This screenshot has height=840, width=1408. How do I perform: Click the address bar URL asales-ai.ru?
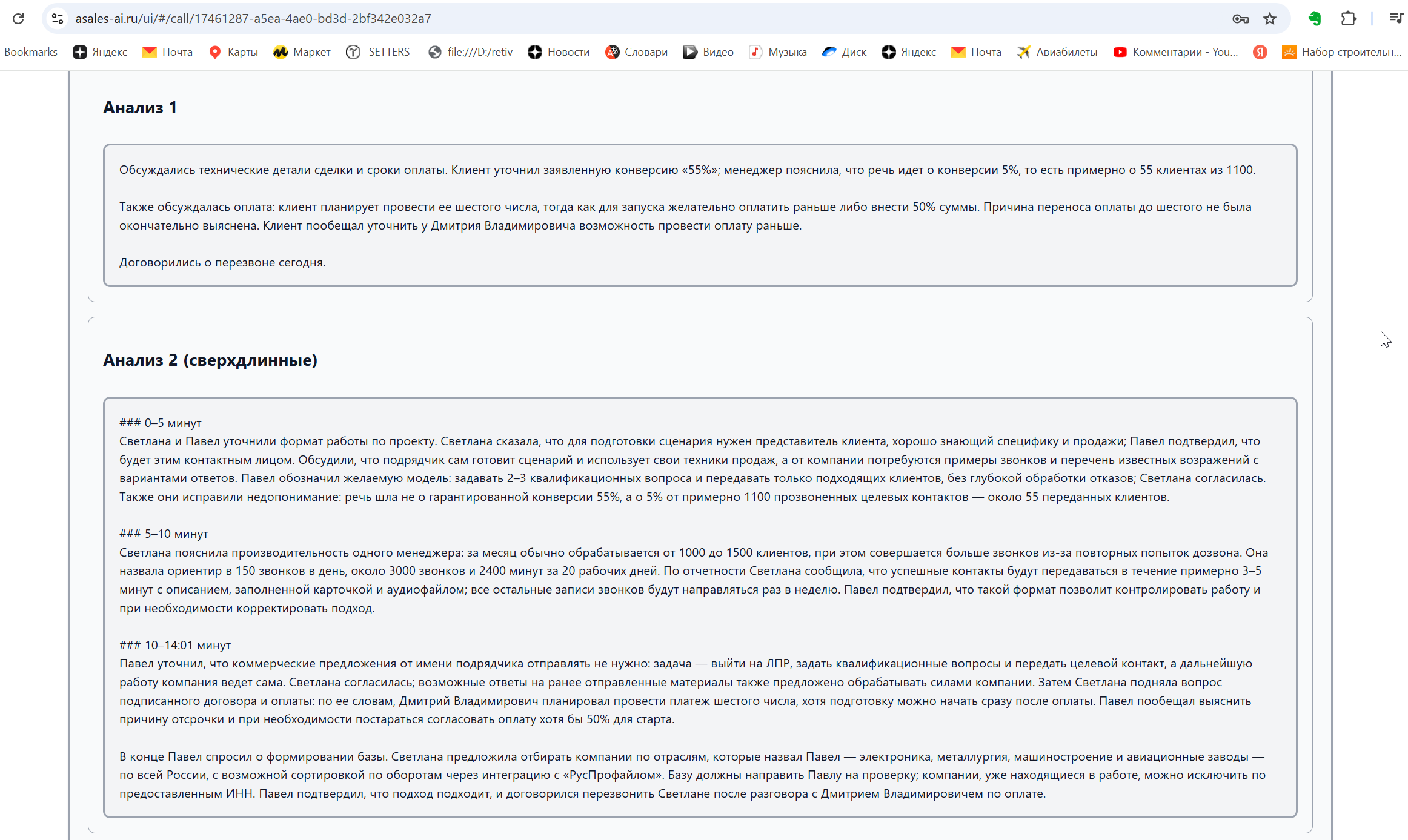click(253, 19)
